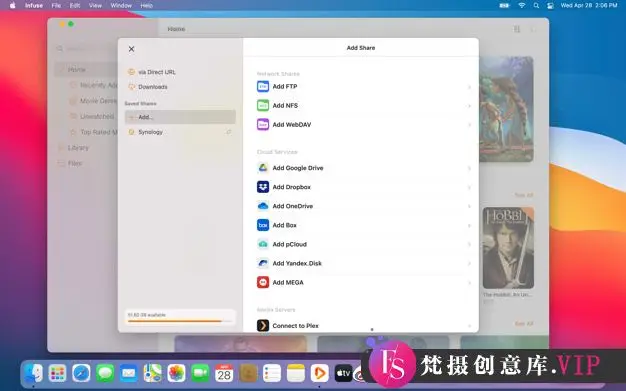Open Spotlight search in menu bar
The image size is (626, 391).
pyautogui.click(x=536, y=6)
